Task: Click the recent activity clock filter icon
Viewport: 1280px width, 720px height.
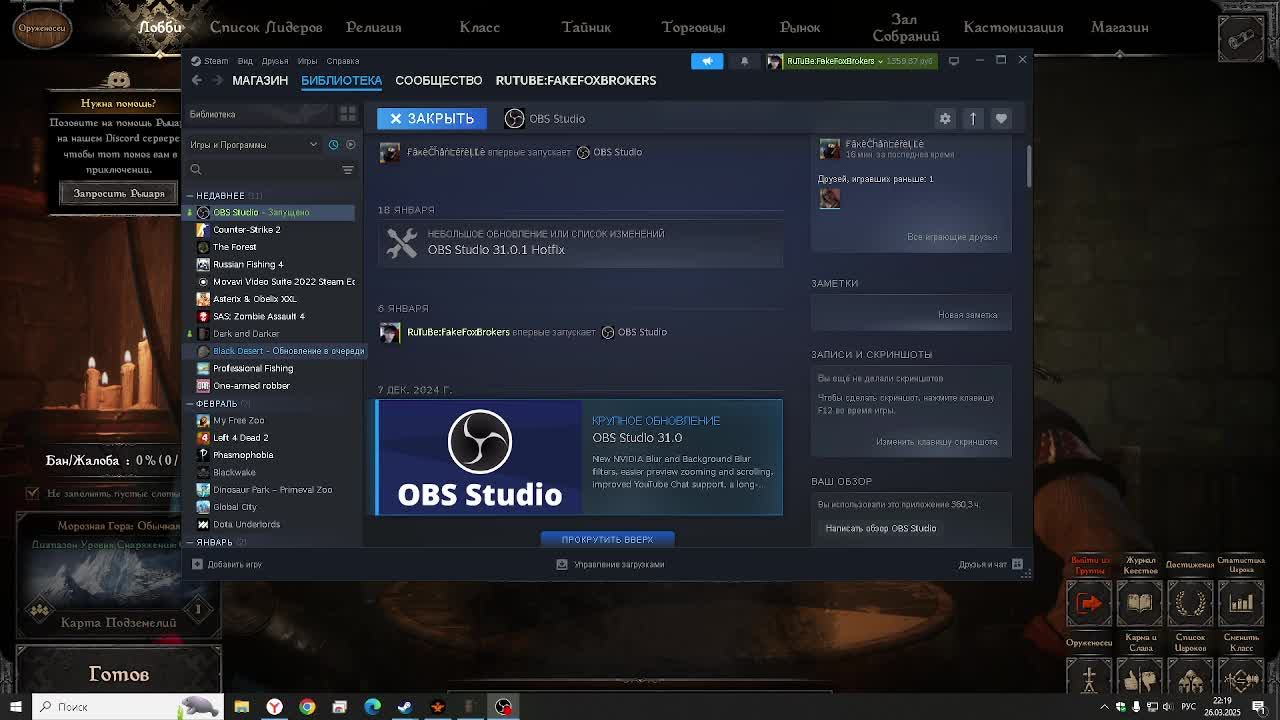Action: point(333,144)
